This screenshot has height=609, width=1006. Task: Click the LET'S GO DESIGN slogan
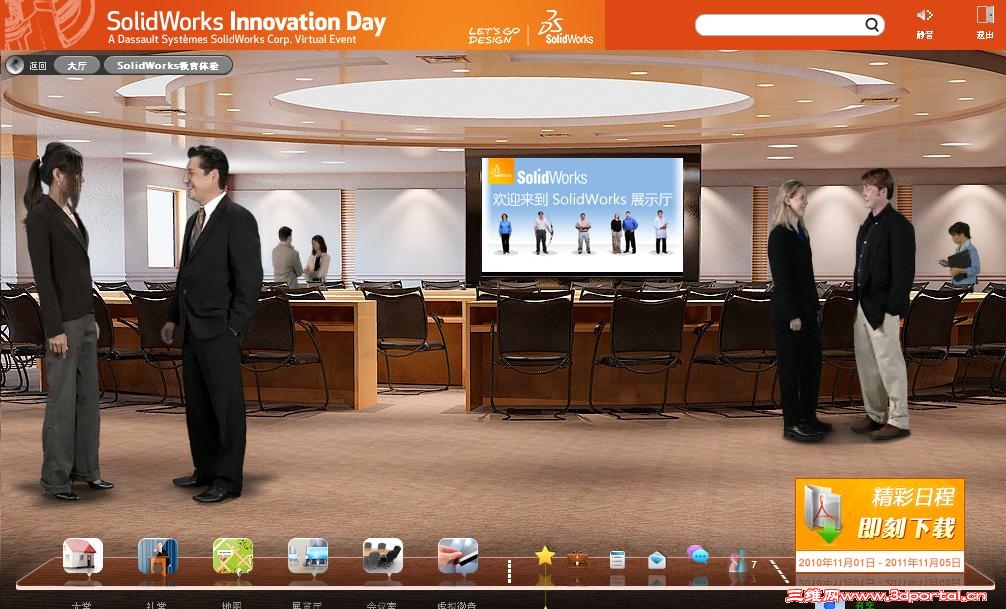[494, 35]
